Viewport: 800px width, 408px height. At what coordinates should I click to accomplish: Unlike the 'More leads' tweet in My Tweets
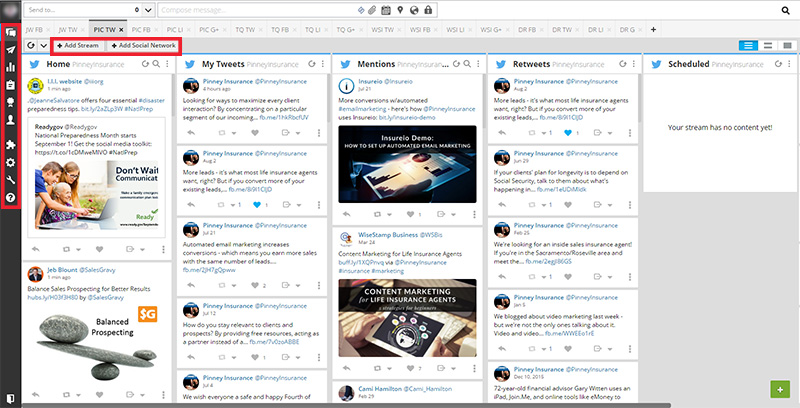coord(257,205)
